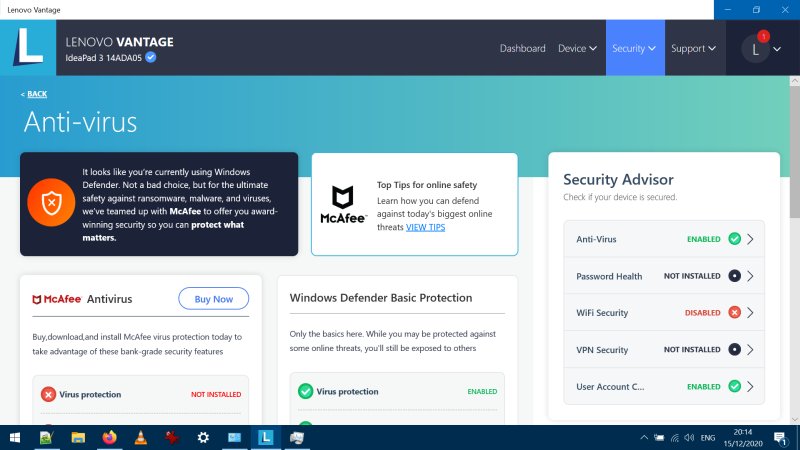Image resolution: width=800 pixels, height=450 pixels.
Task: Open the Action Center notifications icon
Action: click(x=780, y=438)
